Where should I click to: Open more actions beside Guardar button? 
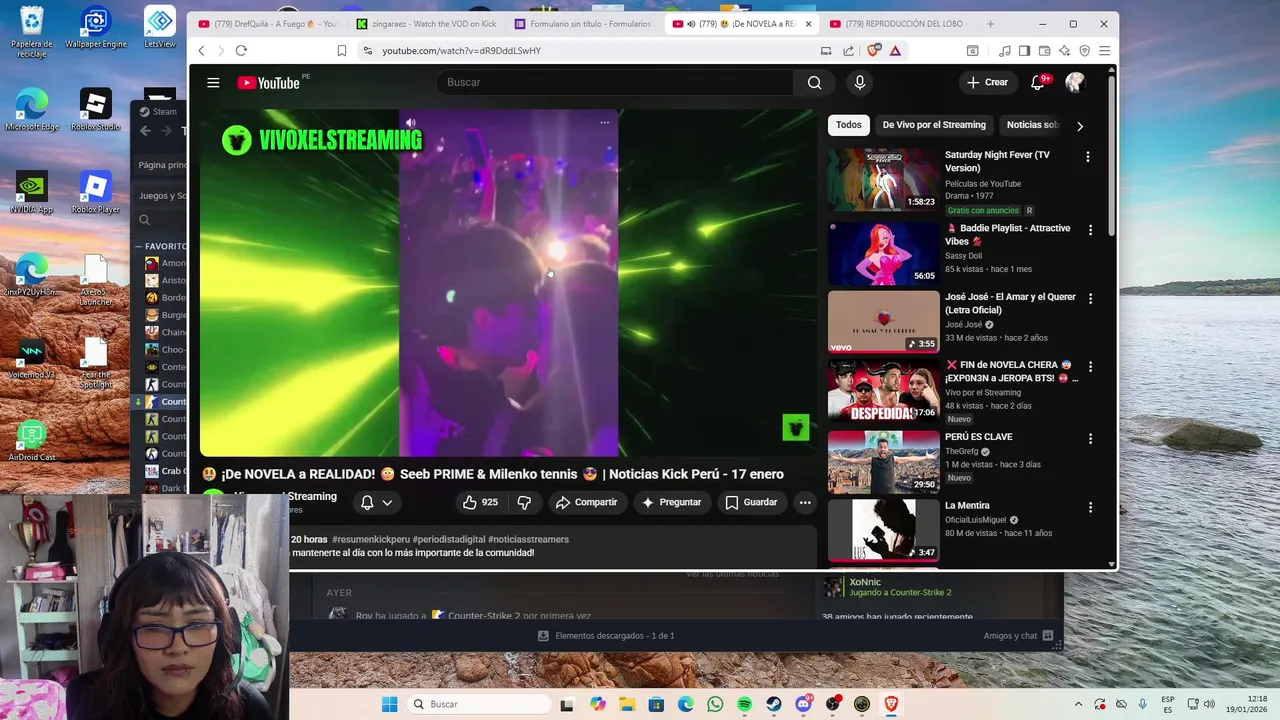click(x=805, y=502)
